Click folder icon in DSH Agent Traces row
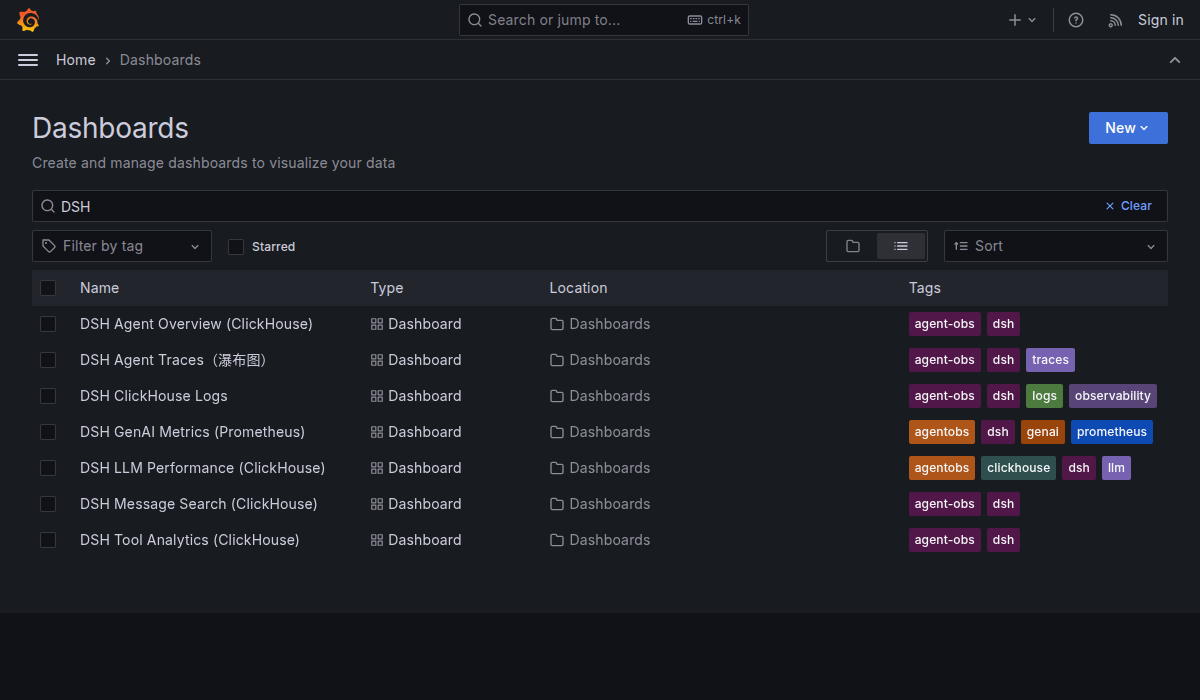 click(x=557, y=360)
